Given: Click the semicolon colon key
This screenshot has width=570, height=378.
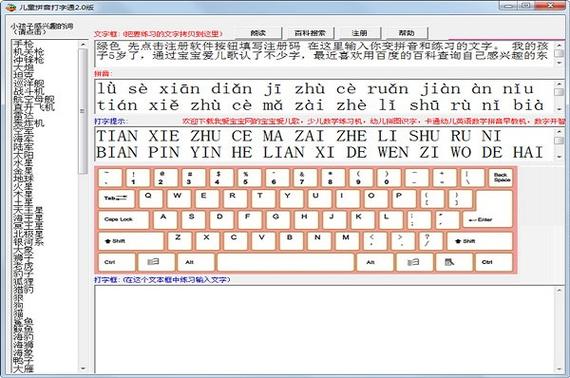Looking at the screenshot, I should [418, 220].
